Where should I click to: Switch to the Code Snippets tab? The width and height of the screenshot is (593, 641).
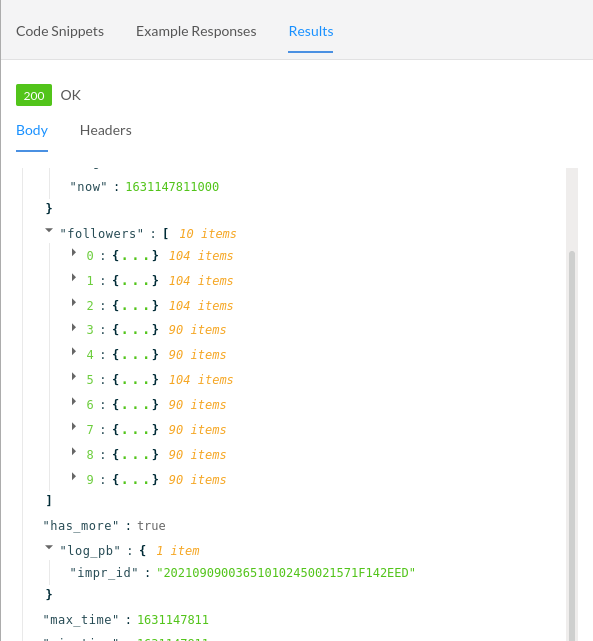tap(60, 31)
